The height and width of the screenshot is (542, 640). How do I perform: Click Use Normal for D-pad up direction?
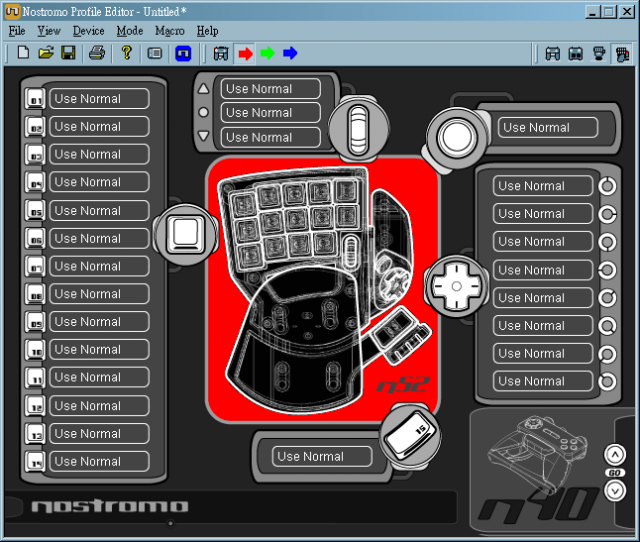coord(543,186)
